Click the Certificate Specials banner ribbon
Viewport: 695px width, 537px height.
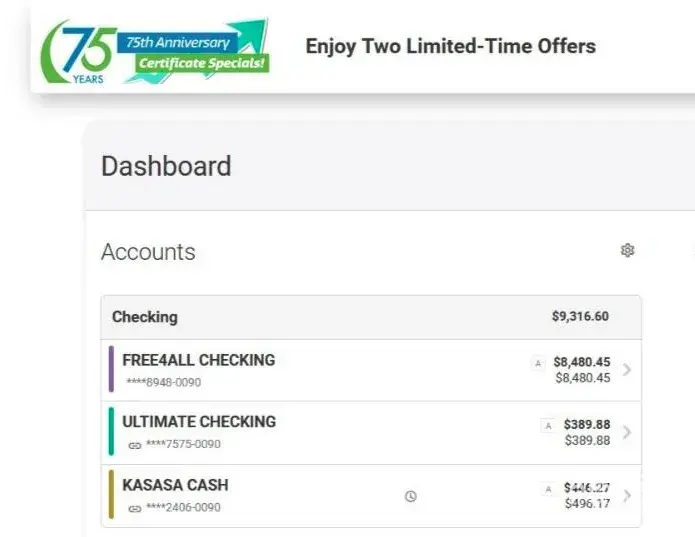[203, 64]
